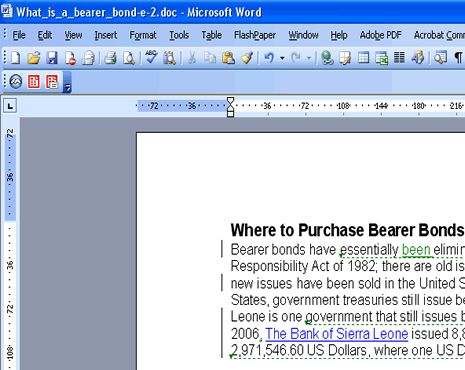The image size is (465, 370).
Task: Click the New Blank Document icon
Action: tap(15, 58)
